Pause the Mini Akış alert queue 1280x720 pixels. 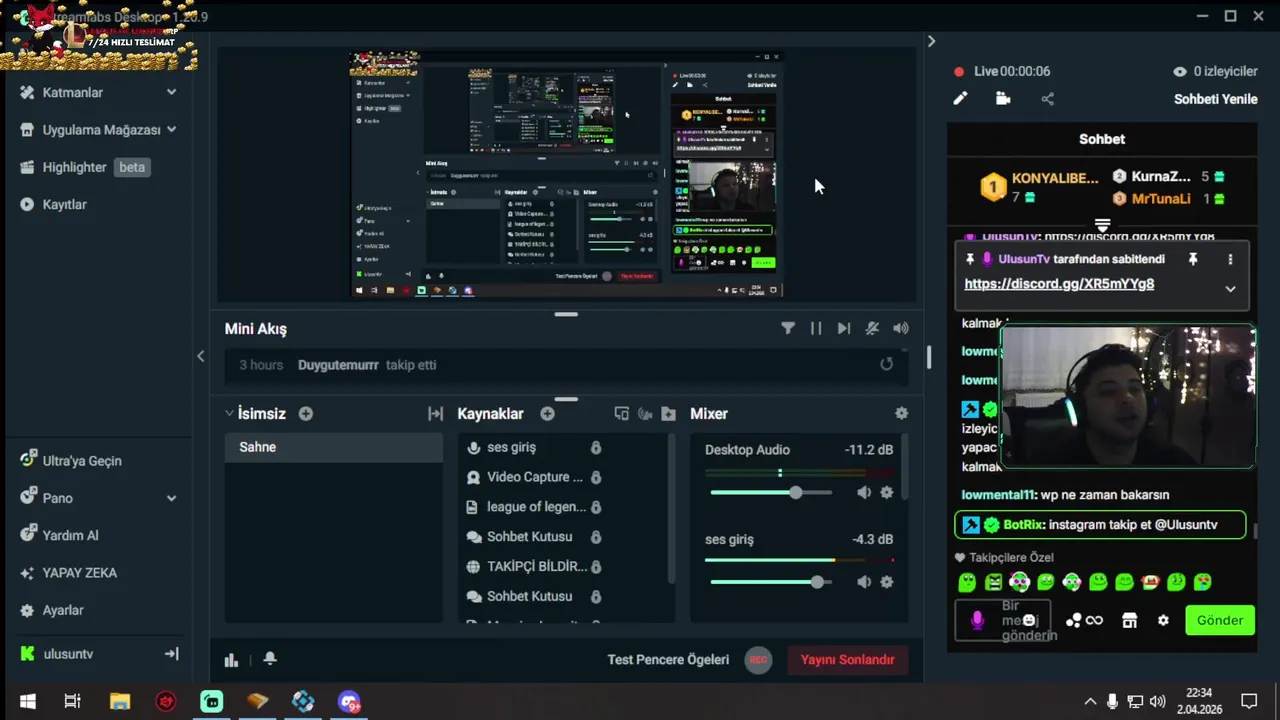[x=816, y=328]
